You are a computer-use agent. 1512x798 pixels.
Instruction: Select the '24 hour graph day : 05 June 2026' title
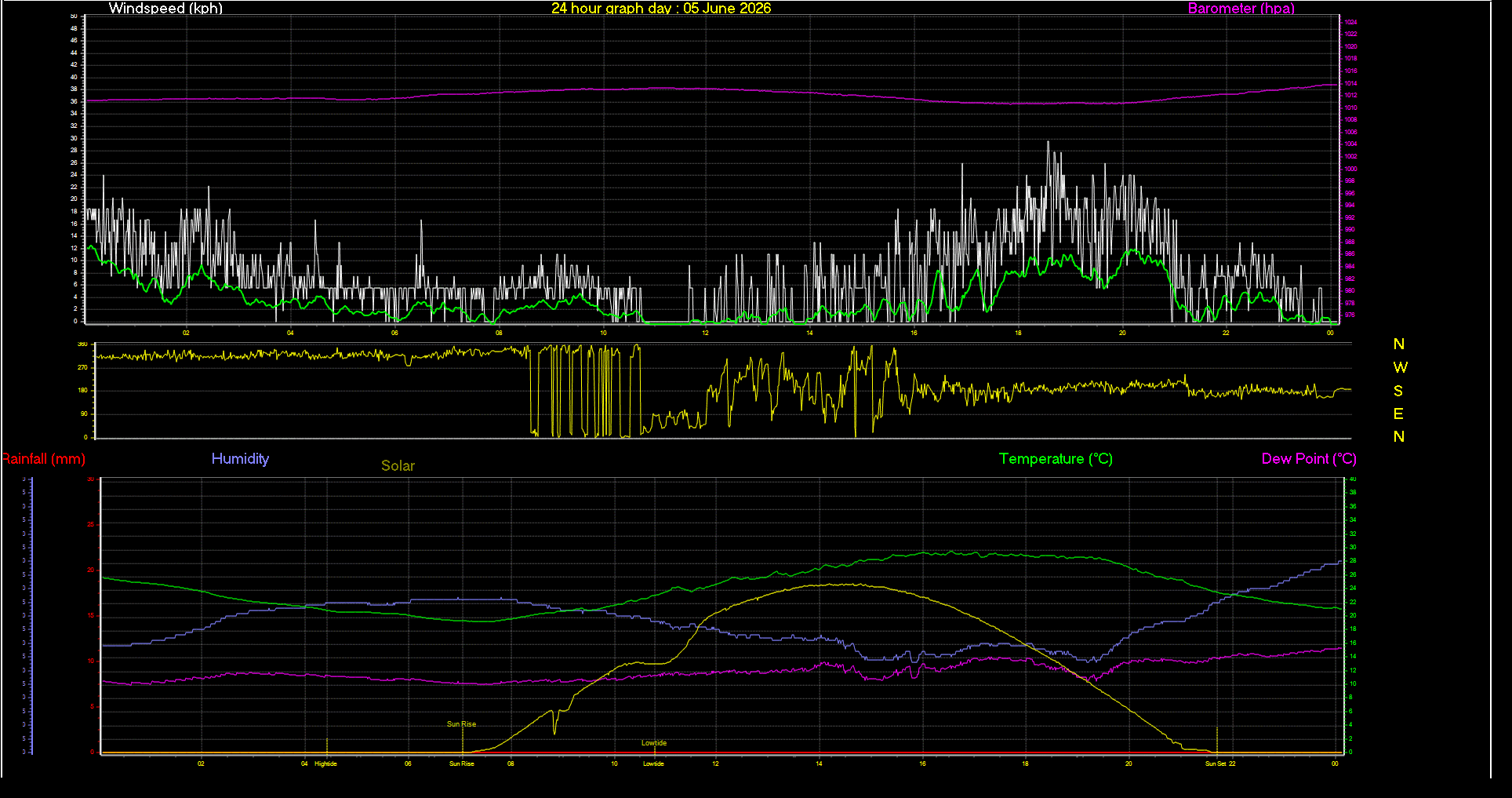[x=661, y=8]
